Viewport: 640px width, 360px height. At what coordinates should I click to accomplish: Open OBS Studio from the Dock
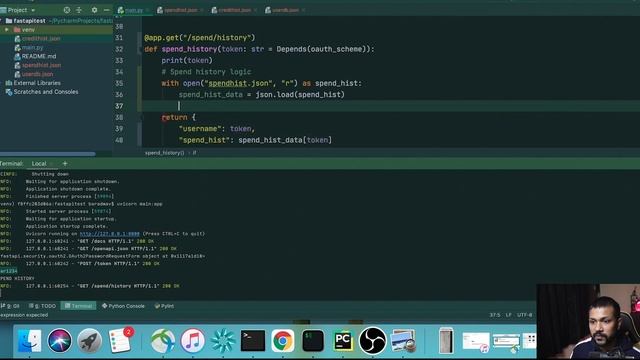click(372, 340)
